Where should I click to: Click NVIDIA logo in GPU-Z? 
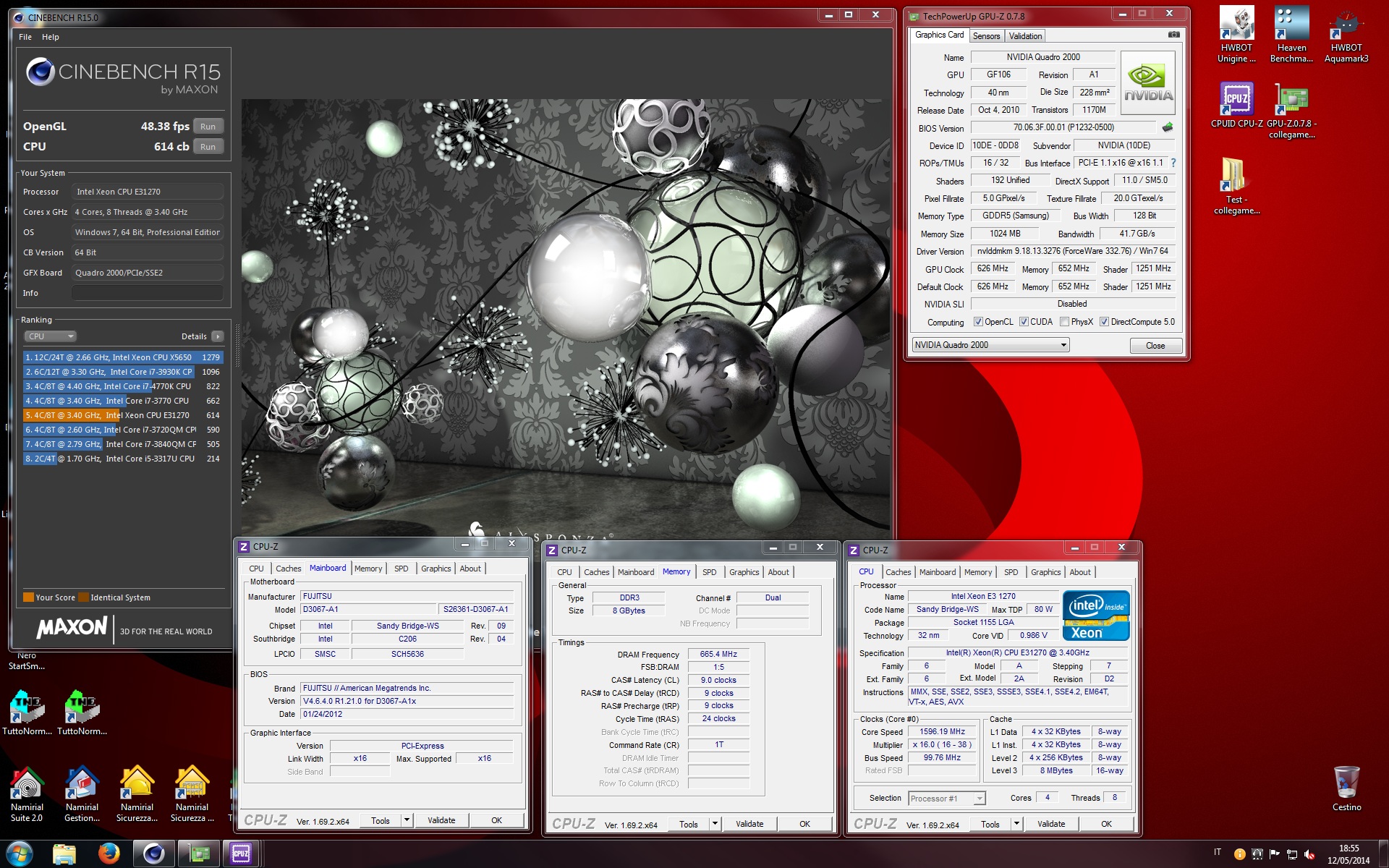point(1148,83)
